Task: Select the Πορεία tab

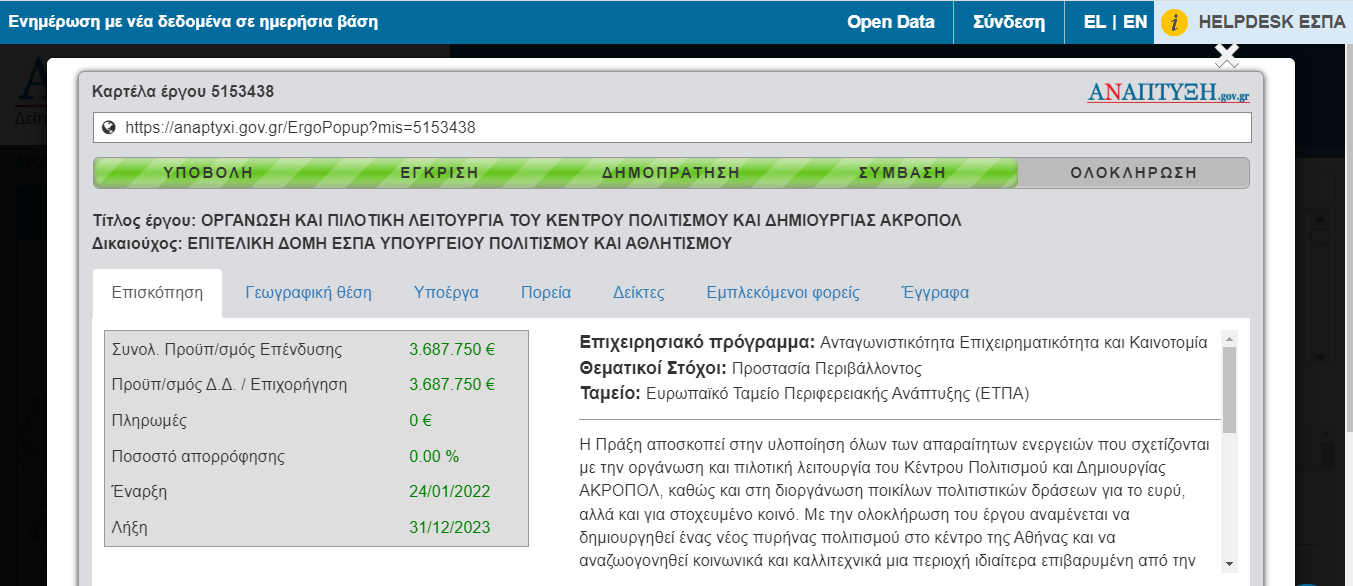Action: click(x=546, y=293)
